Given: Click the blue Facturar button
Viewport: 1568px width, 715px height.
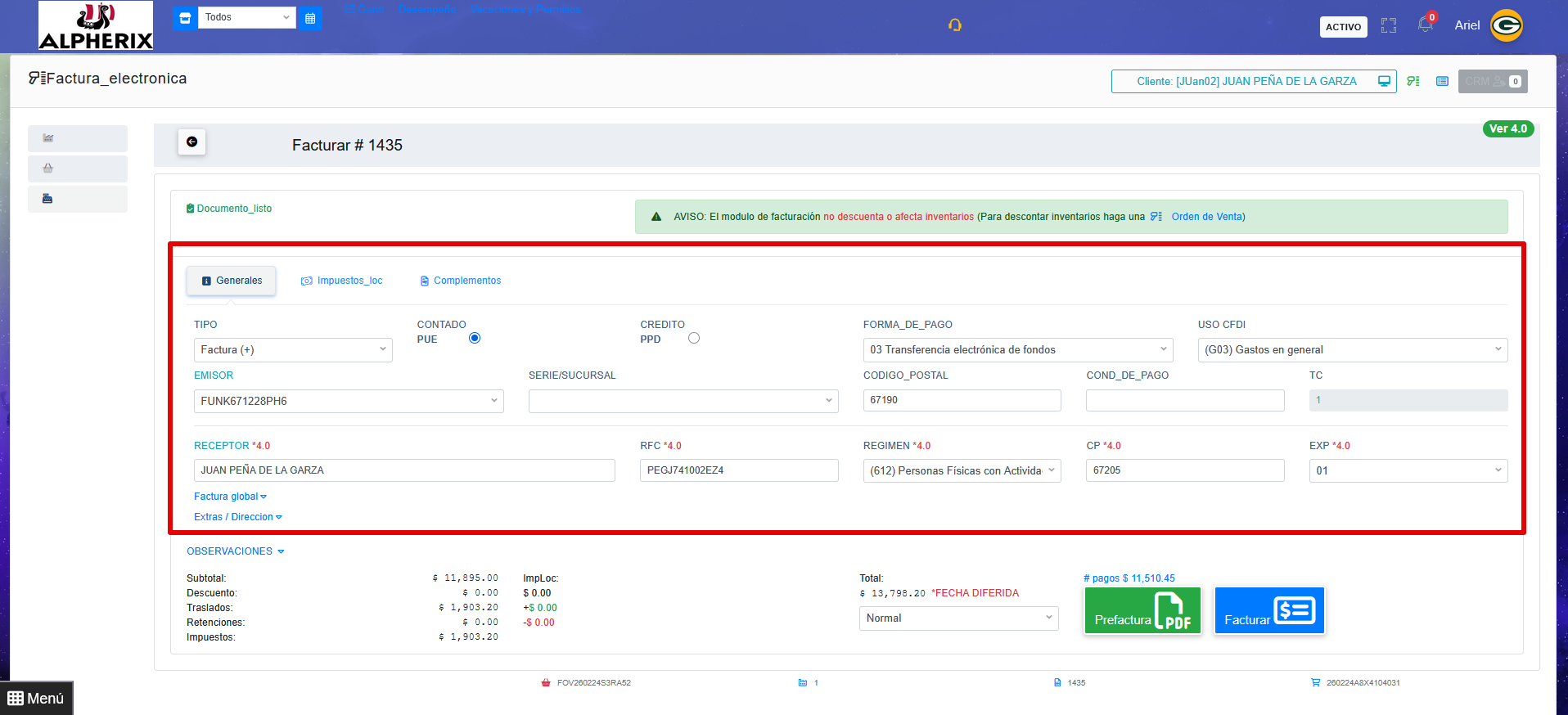Looking at the screenshot, I should (x=1268, y=611).
